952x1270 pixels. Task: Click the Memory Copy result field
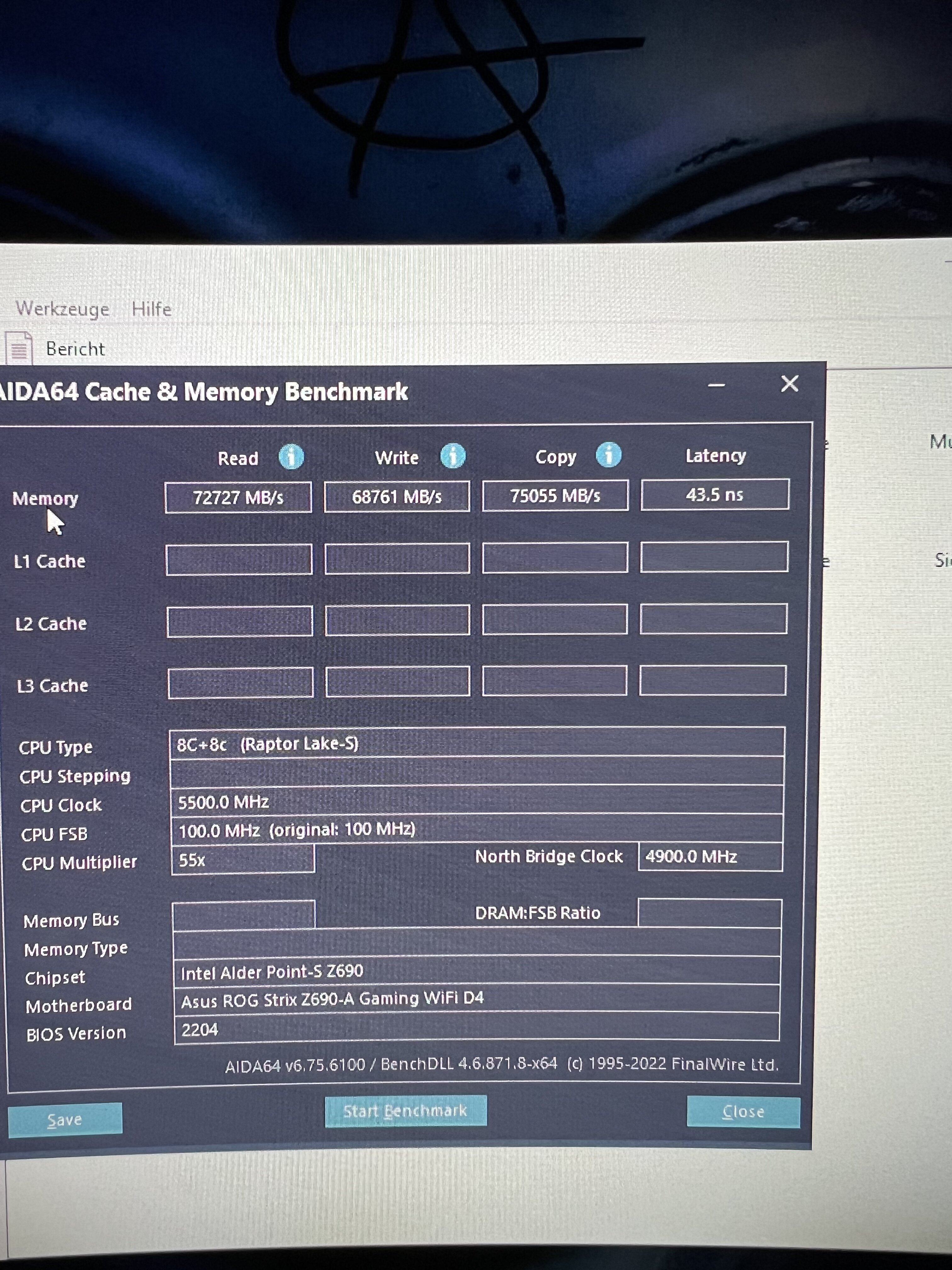click(x=555, y=495)
